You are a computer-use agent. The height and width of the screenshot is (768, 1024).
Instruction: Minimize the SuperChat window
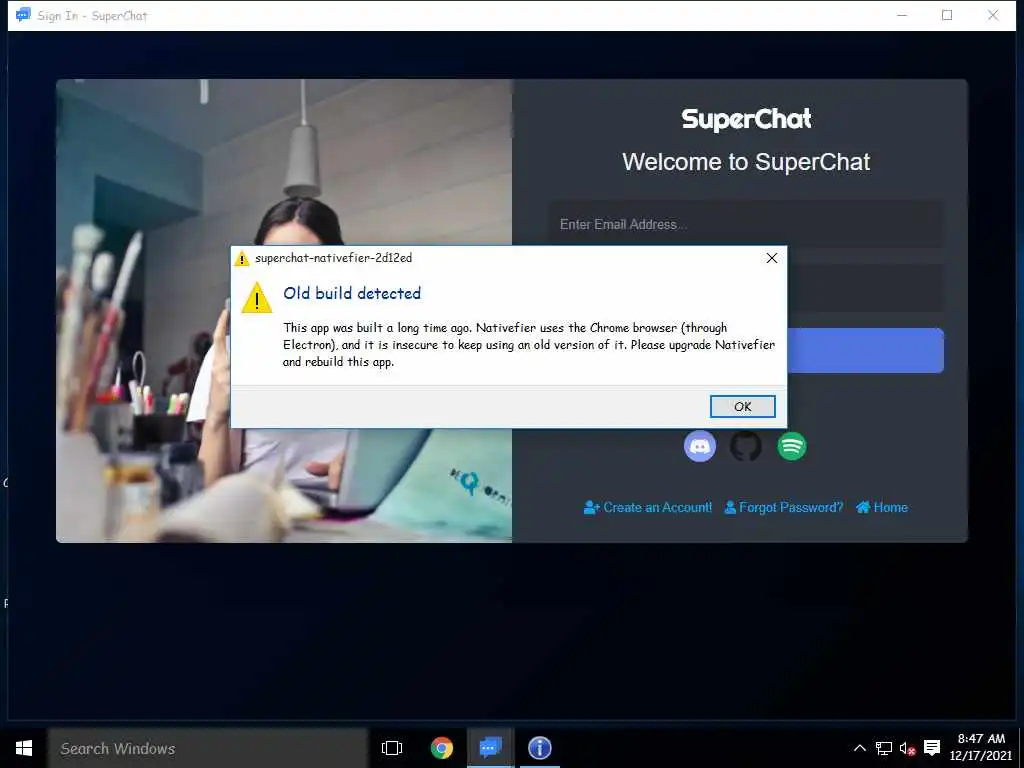coord(902,15)
